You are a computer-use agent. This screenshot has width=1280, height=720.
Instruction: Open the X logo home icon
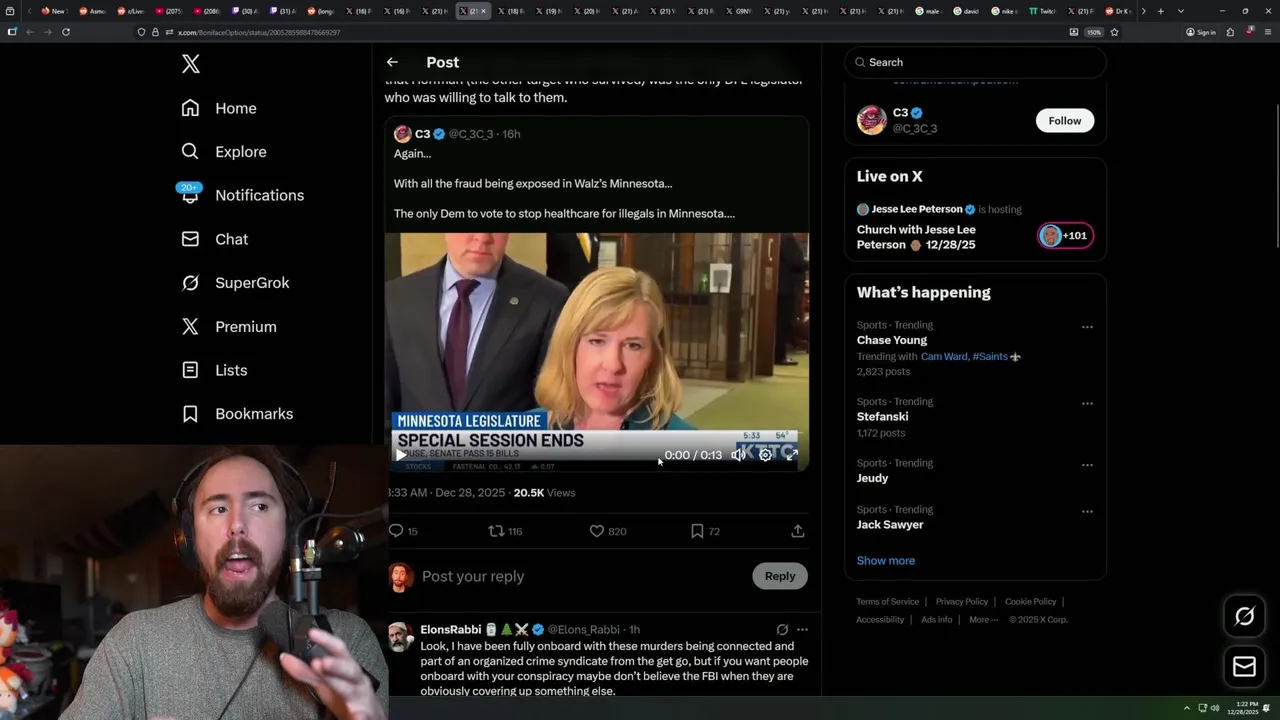point(191,64)
